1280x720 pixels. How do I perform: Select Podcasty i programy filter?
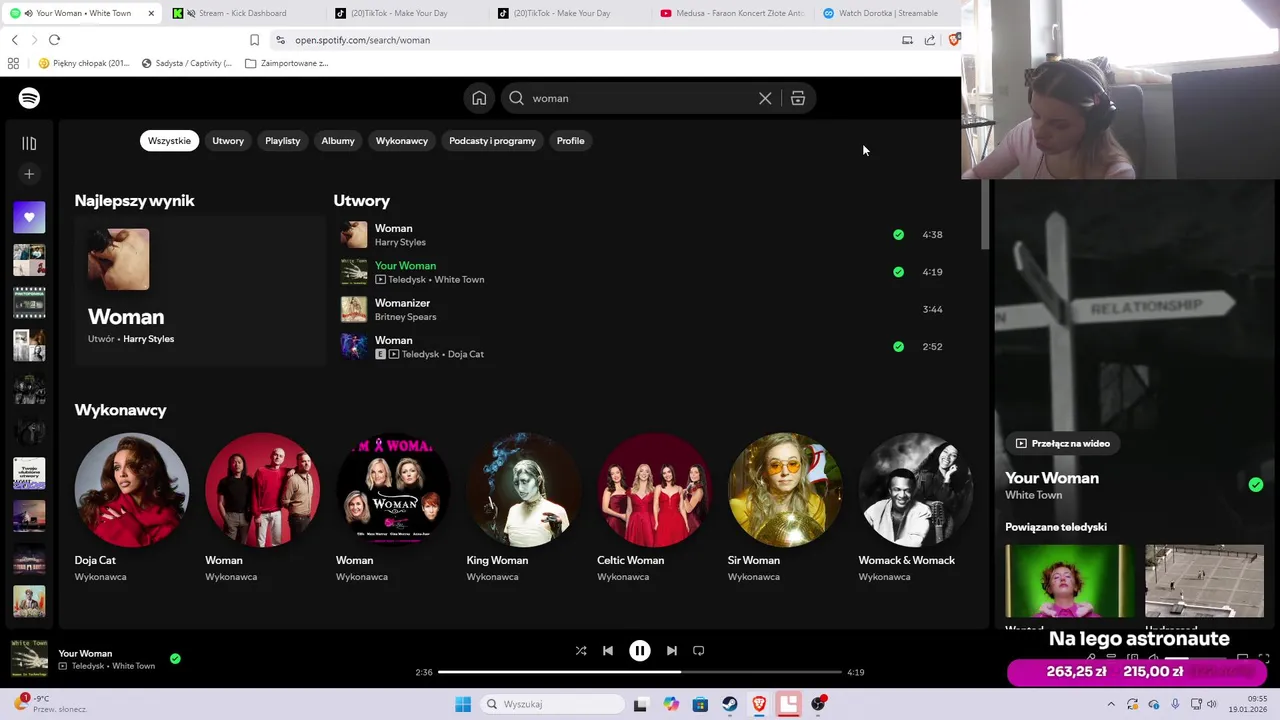click(x=492, y=141)
